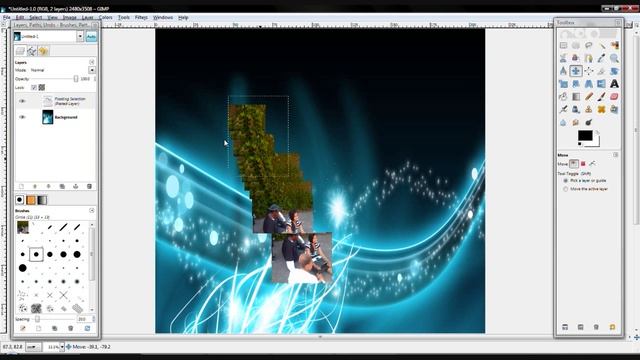
Task: Switch to the Patterns tab
Action: [x=31, y=200]
